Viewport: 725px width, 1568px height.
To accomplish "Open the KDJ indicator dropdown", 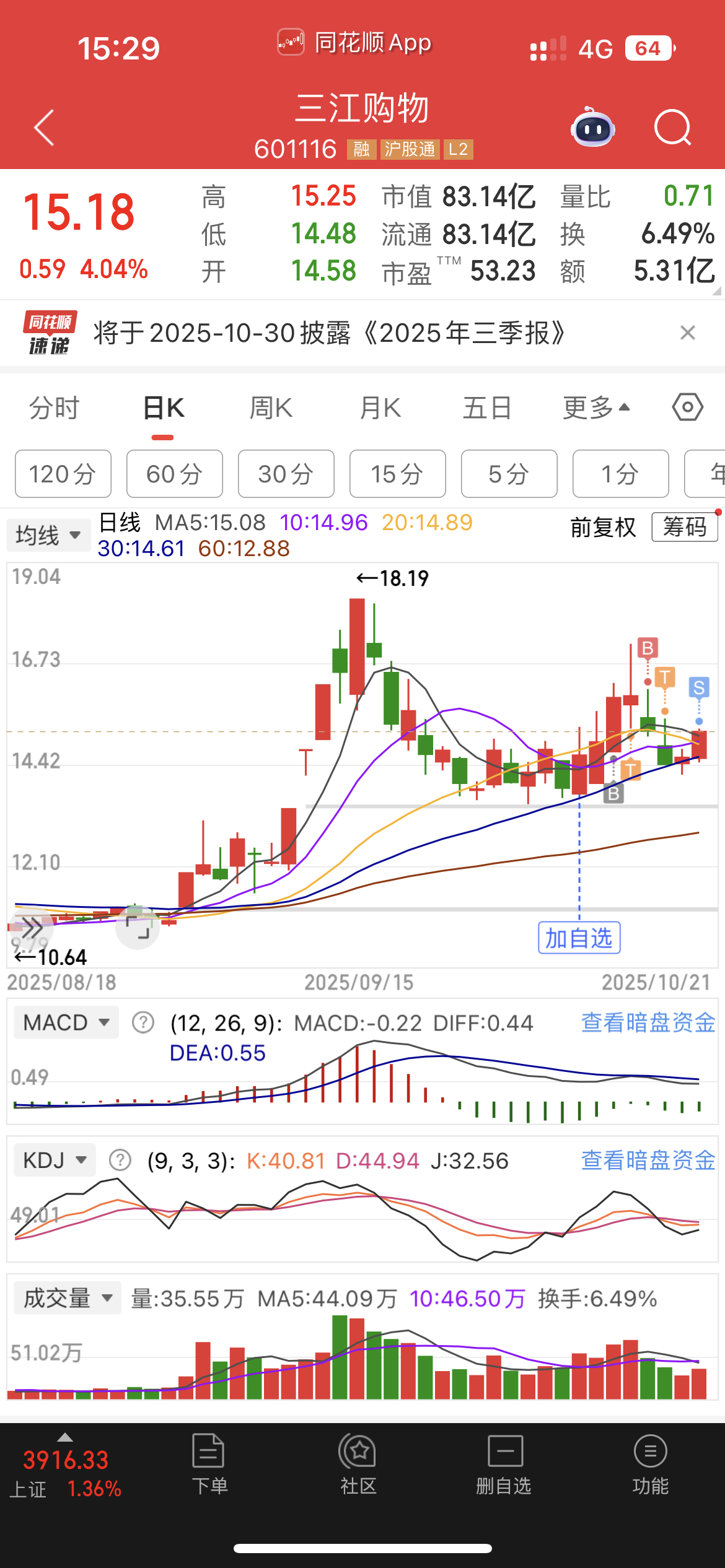I will click(55, 1160).
